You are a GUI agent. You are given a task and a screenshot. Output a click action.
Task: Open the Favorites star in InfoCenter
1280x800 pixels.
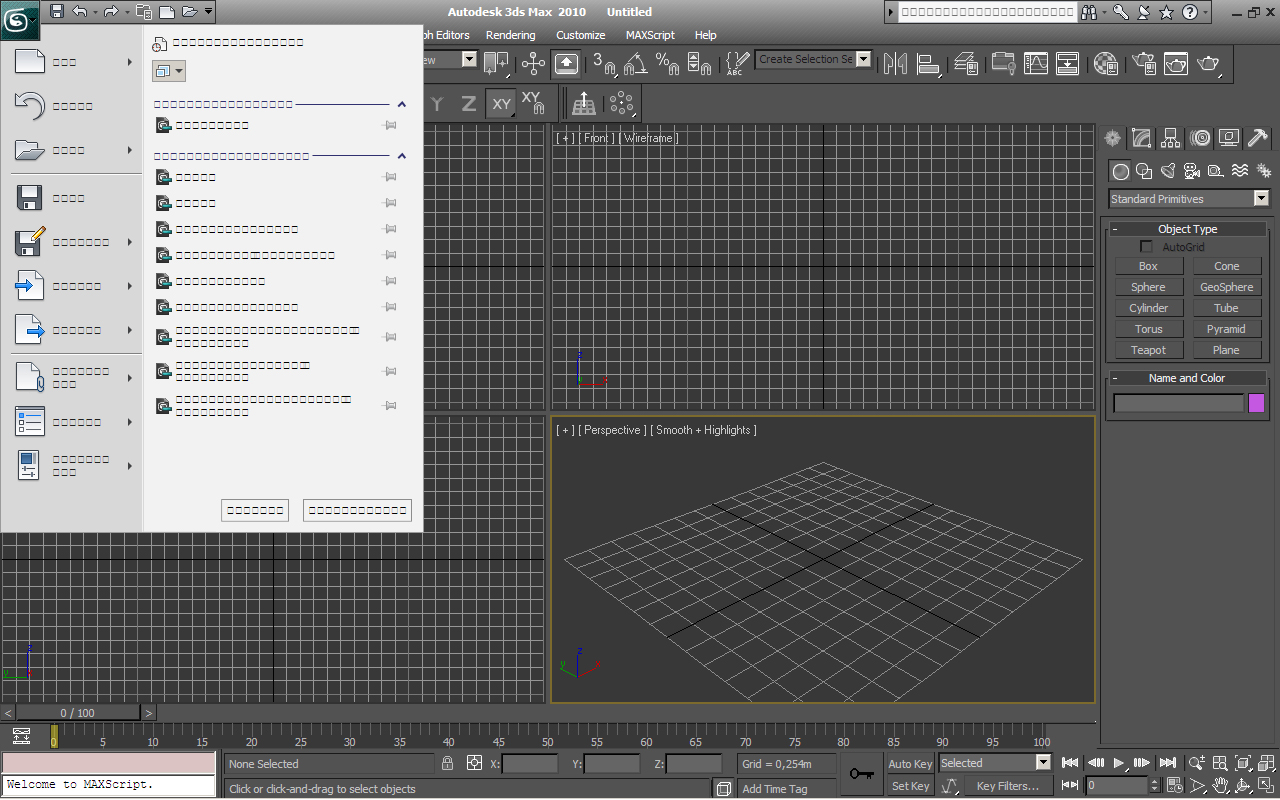1167,12
